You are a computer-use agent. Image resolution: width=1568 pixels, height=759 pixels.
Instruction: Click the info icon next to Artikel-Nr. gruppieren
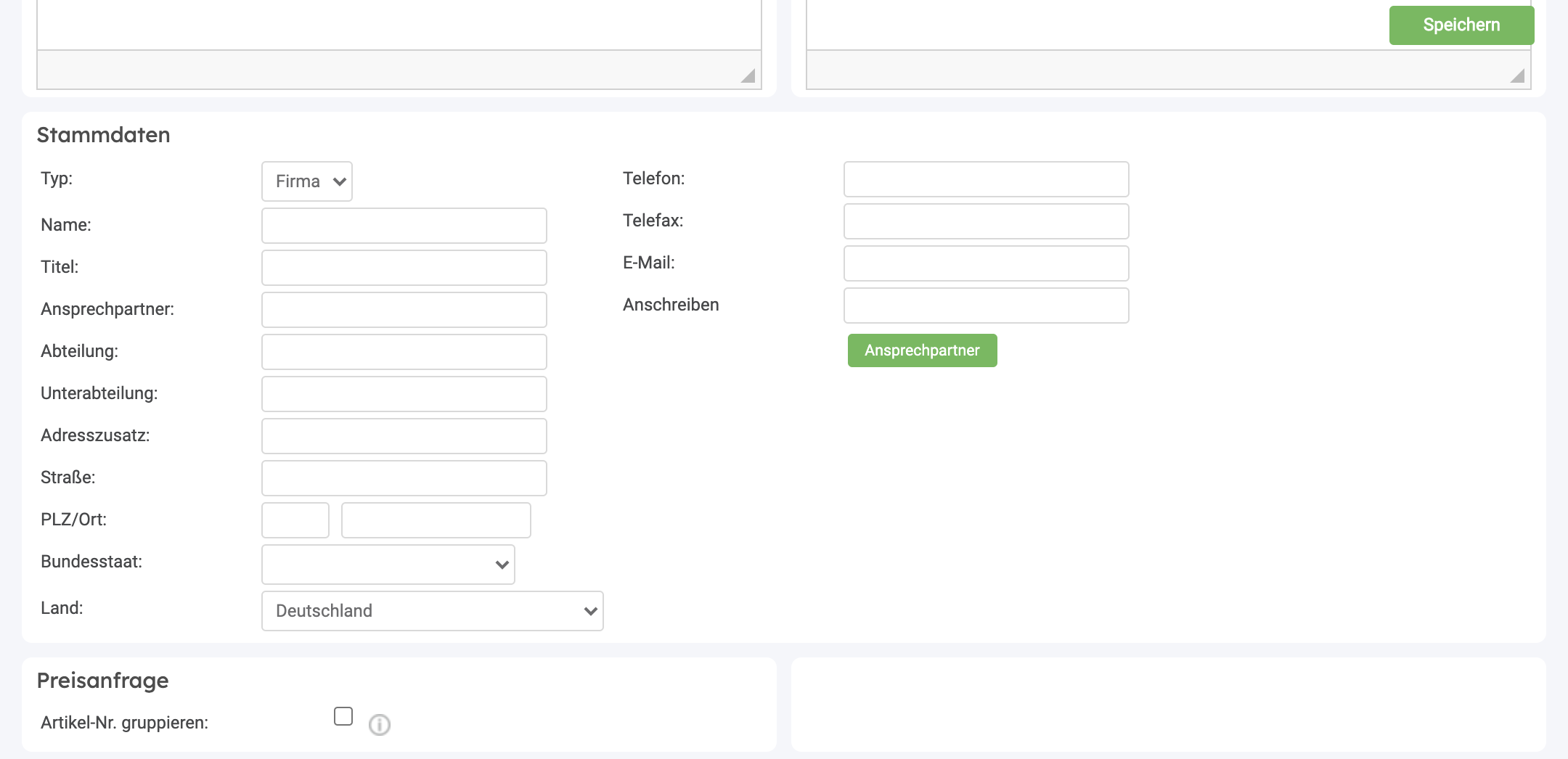click(x=379, y=724)
